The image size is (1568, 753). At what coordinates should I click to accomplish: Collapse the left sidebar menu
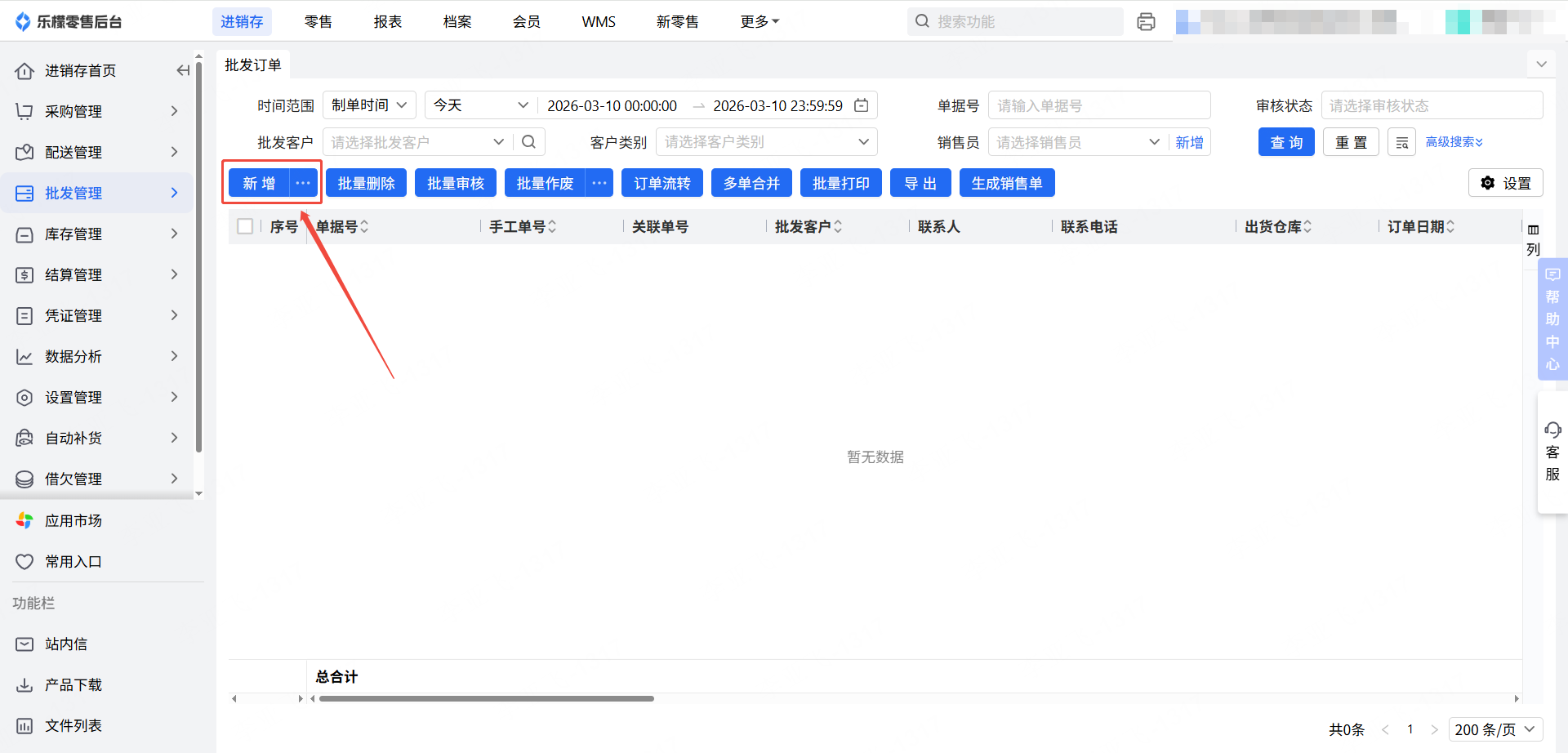(x=183, y=71)
